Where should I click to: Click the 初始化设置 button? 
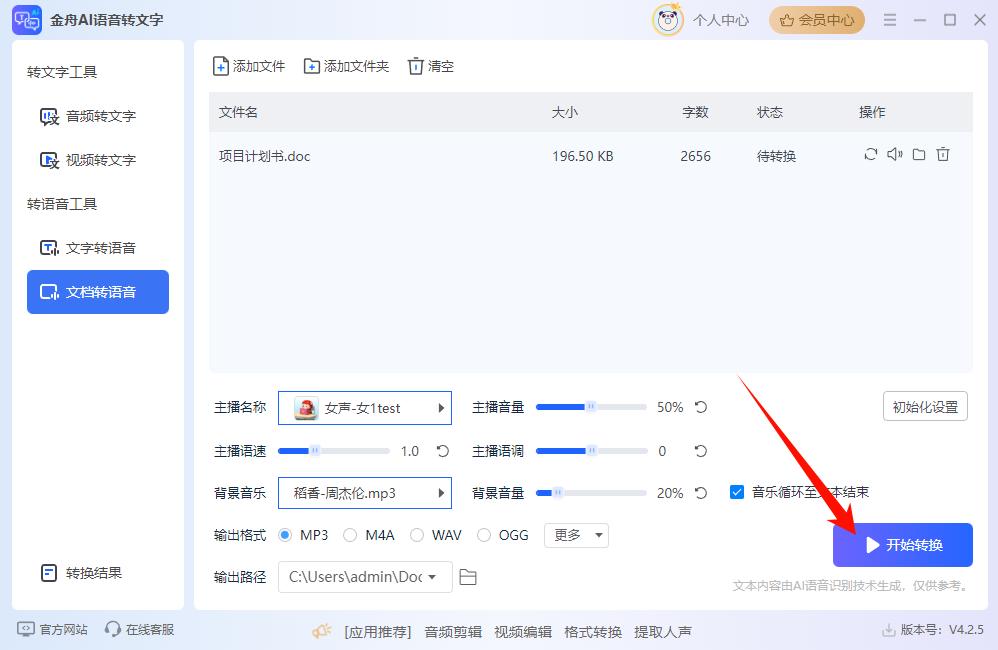(x=925, y=407)
